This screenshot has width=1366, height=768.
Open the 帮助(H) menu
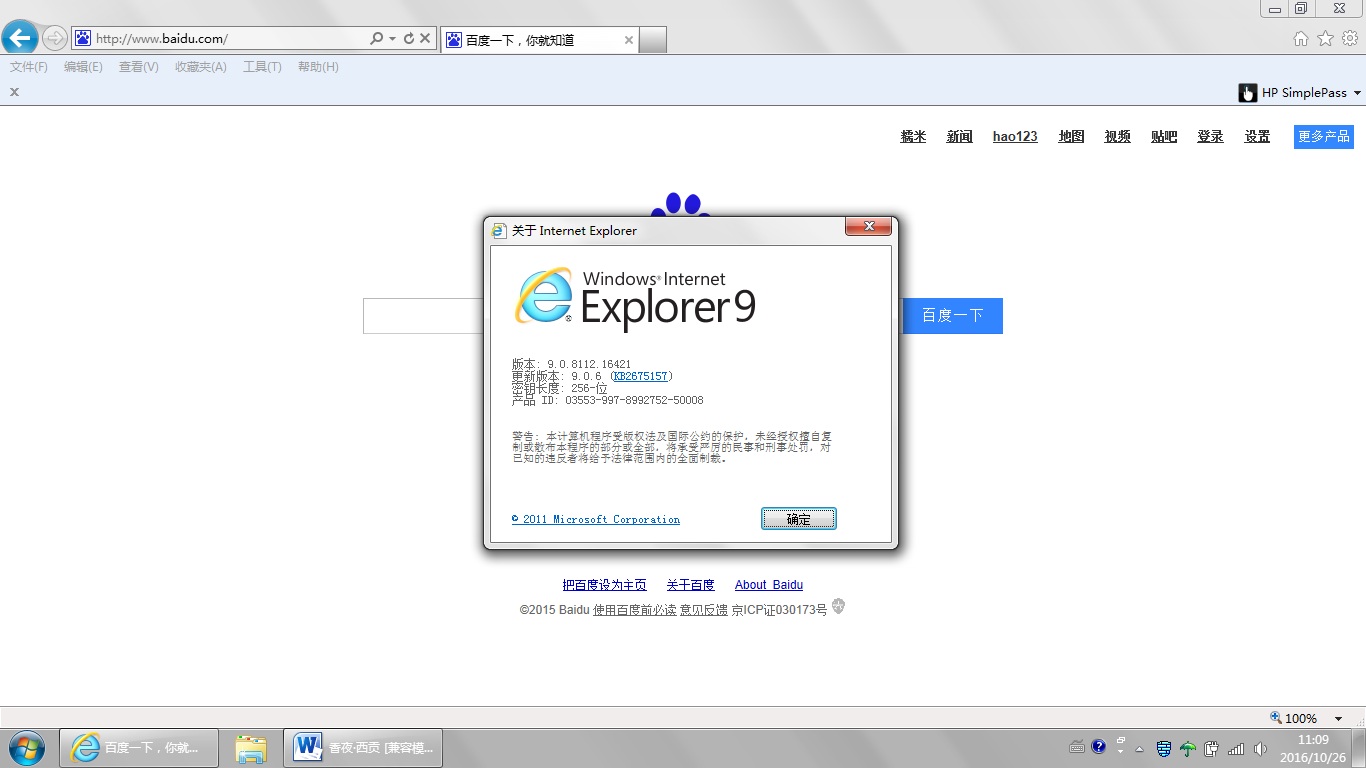318,67
